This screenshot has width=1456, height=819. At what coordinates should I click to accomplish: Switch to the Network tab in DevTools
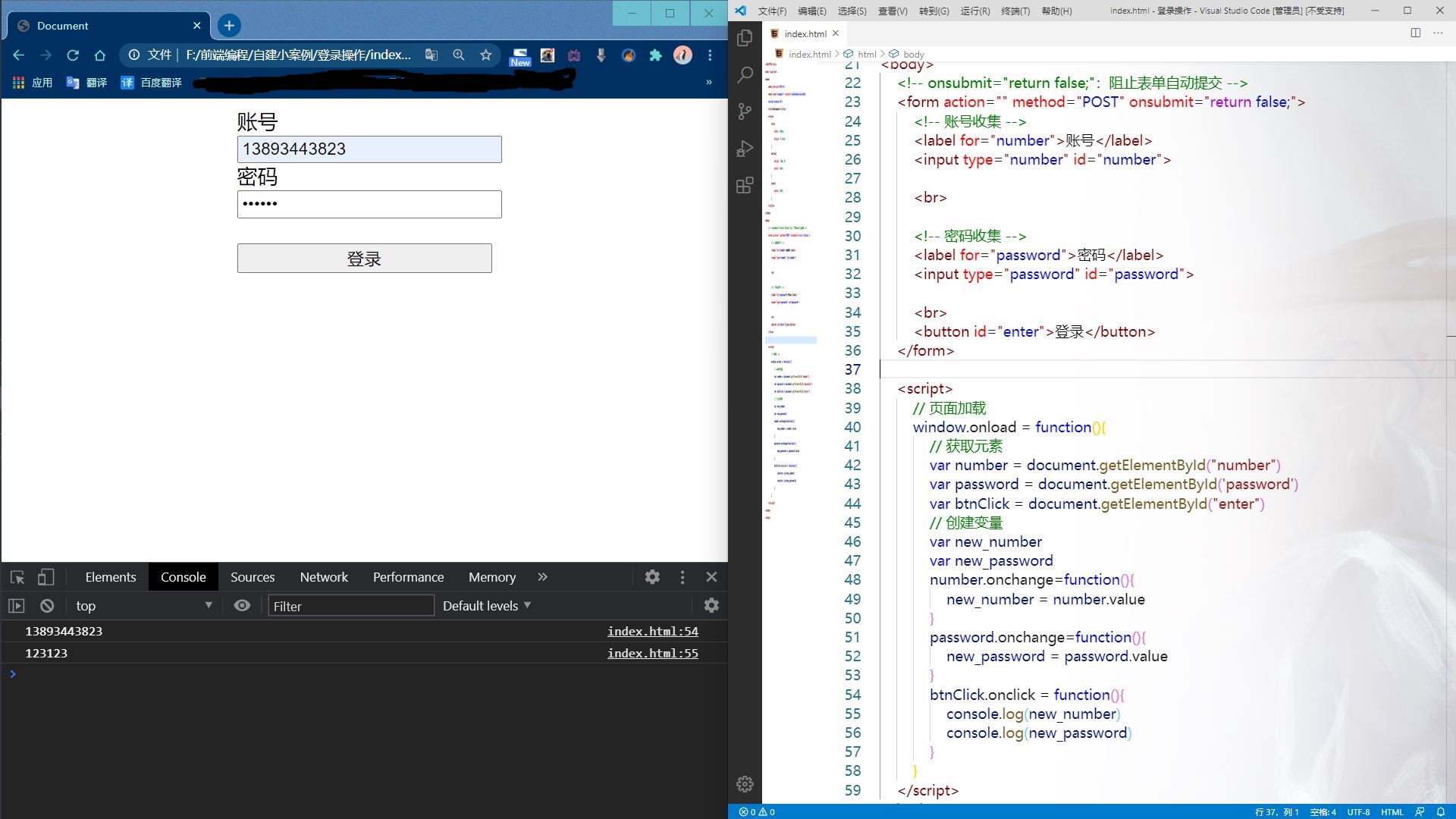tap(324, 577)
